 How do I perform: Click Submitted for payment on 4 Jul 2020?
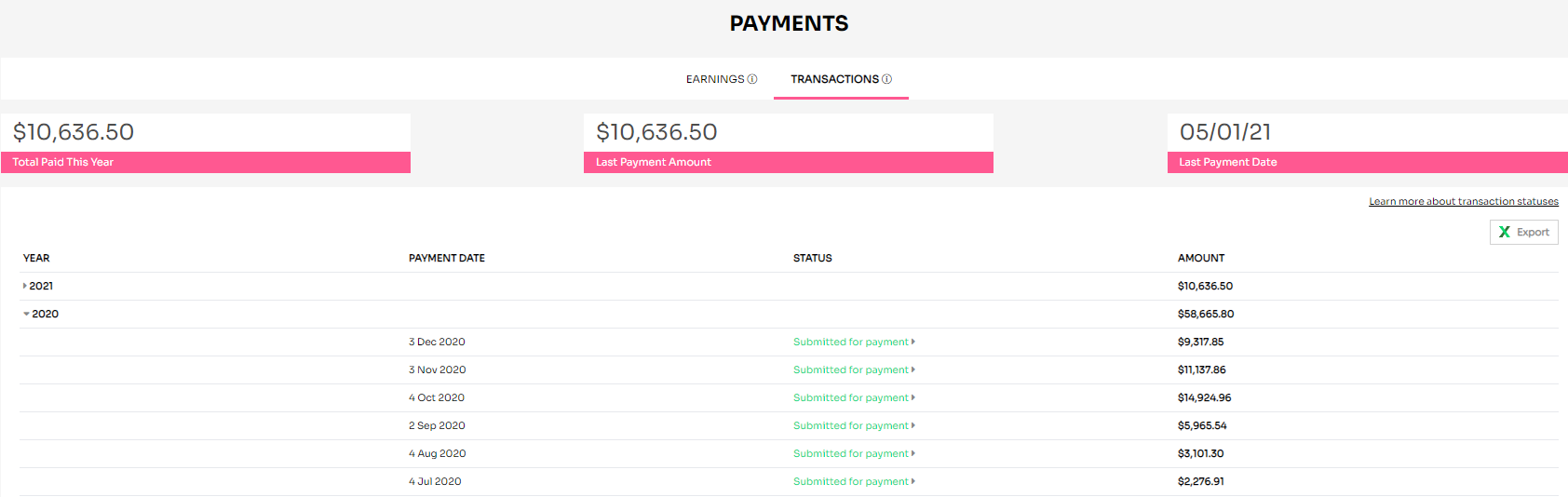click(x=851, y=481)
